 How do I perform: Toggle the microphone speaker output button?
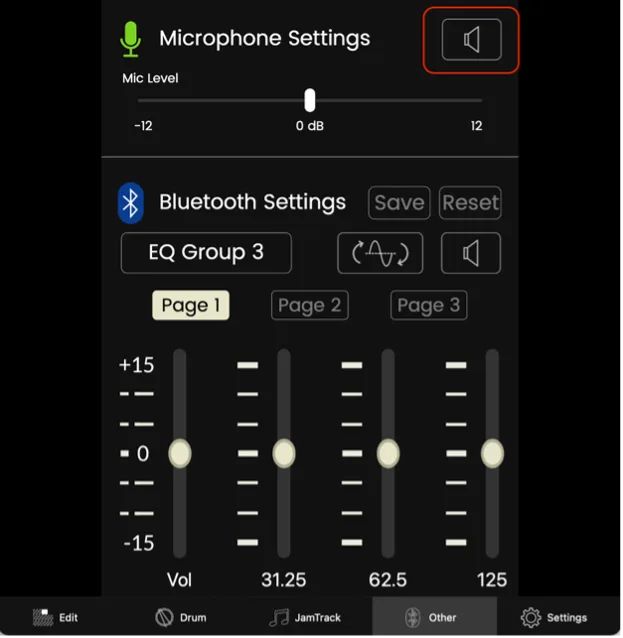(x=472, y=40)
